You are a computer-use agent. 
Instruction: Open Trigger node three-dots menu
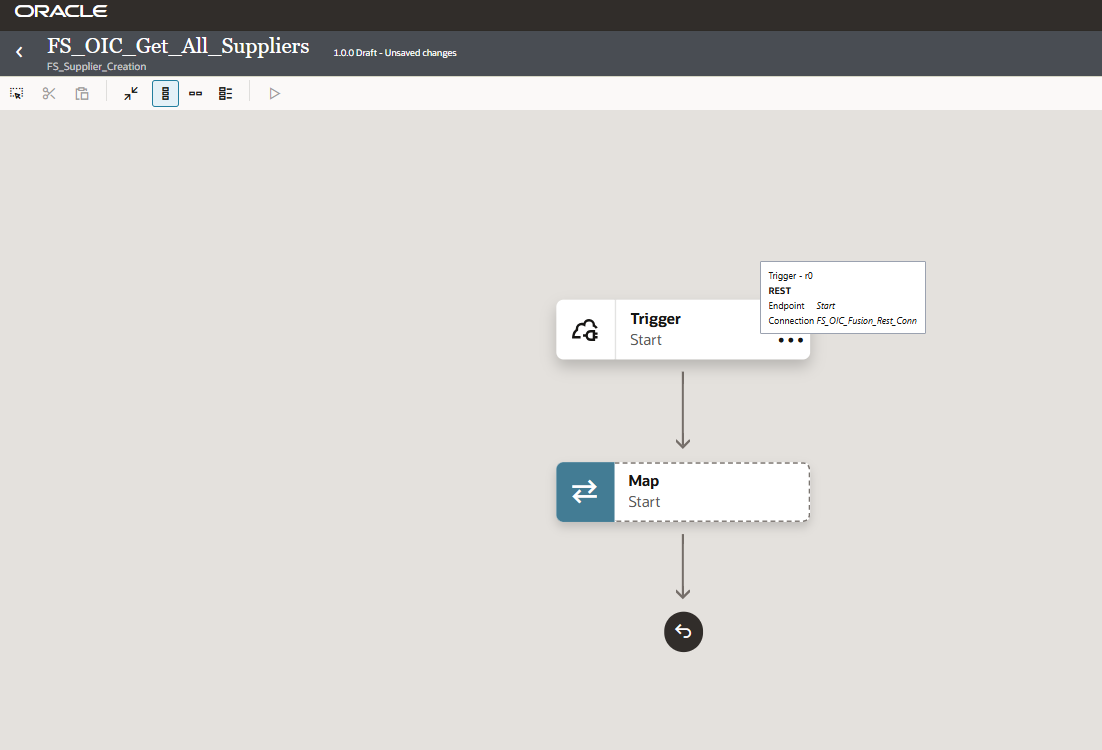791,340
